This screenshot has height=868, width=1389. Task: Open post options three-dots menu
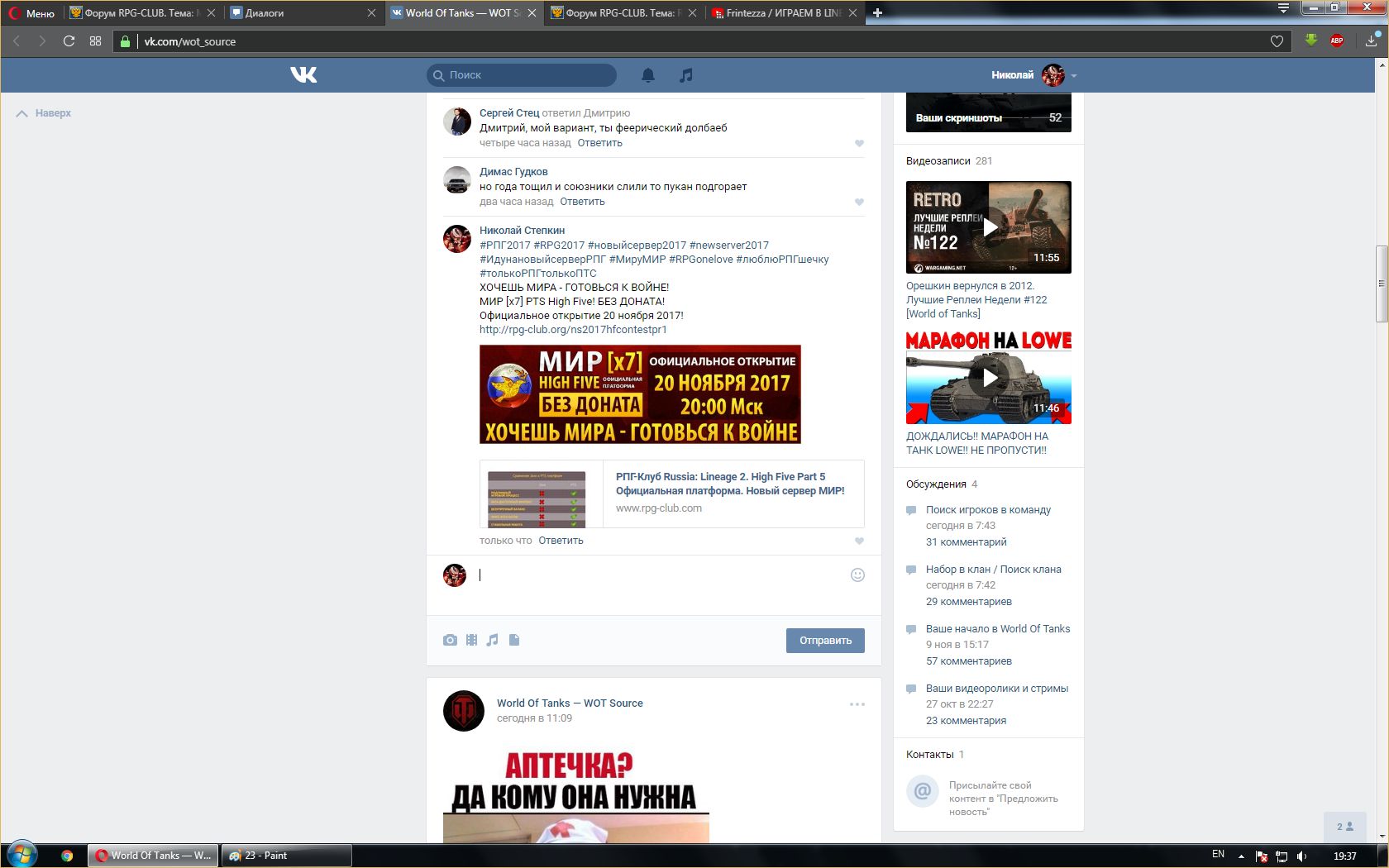[857, 704]
